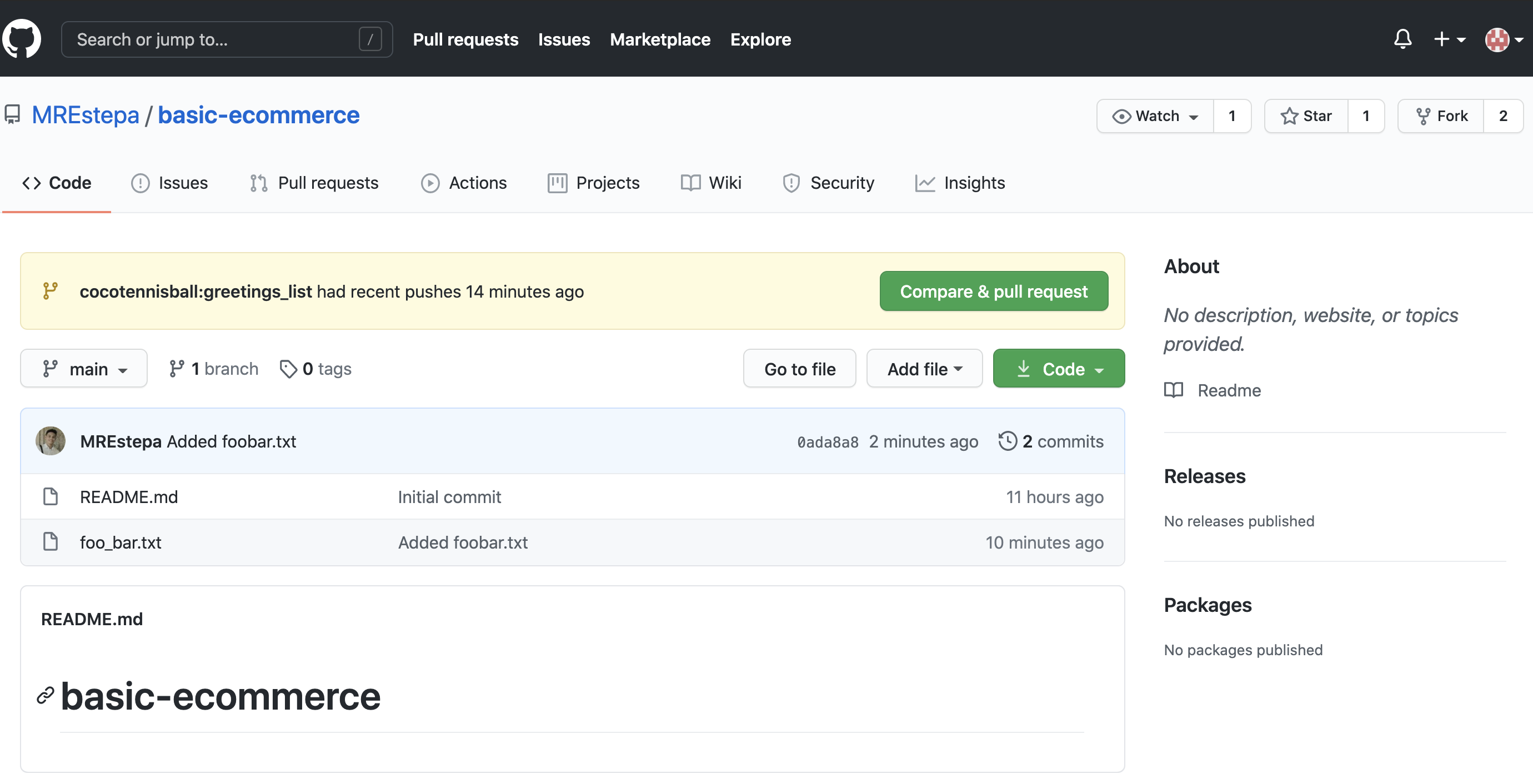1533x784 pixels.
Task: Open the main branch selector dropdown
Action: 84,369
